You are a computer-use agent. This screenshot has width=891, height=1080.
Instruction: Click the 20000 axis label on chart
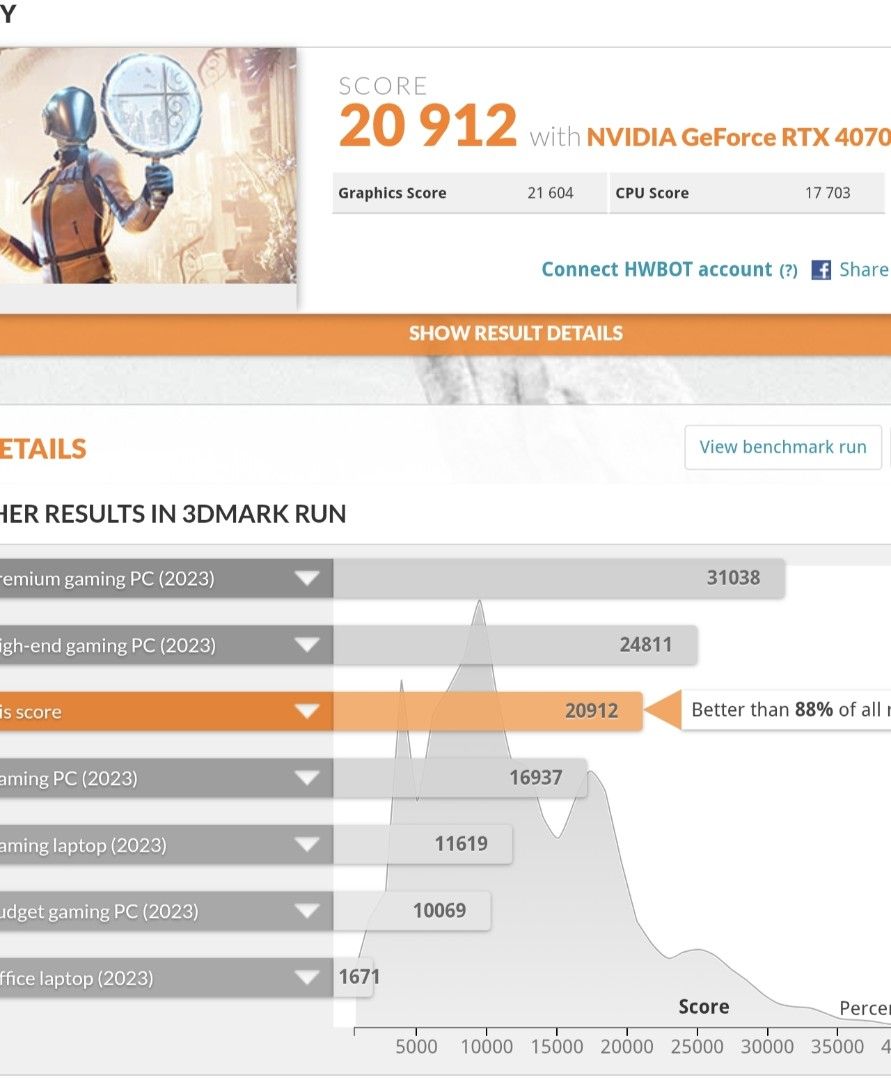point(627,1047)
